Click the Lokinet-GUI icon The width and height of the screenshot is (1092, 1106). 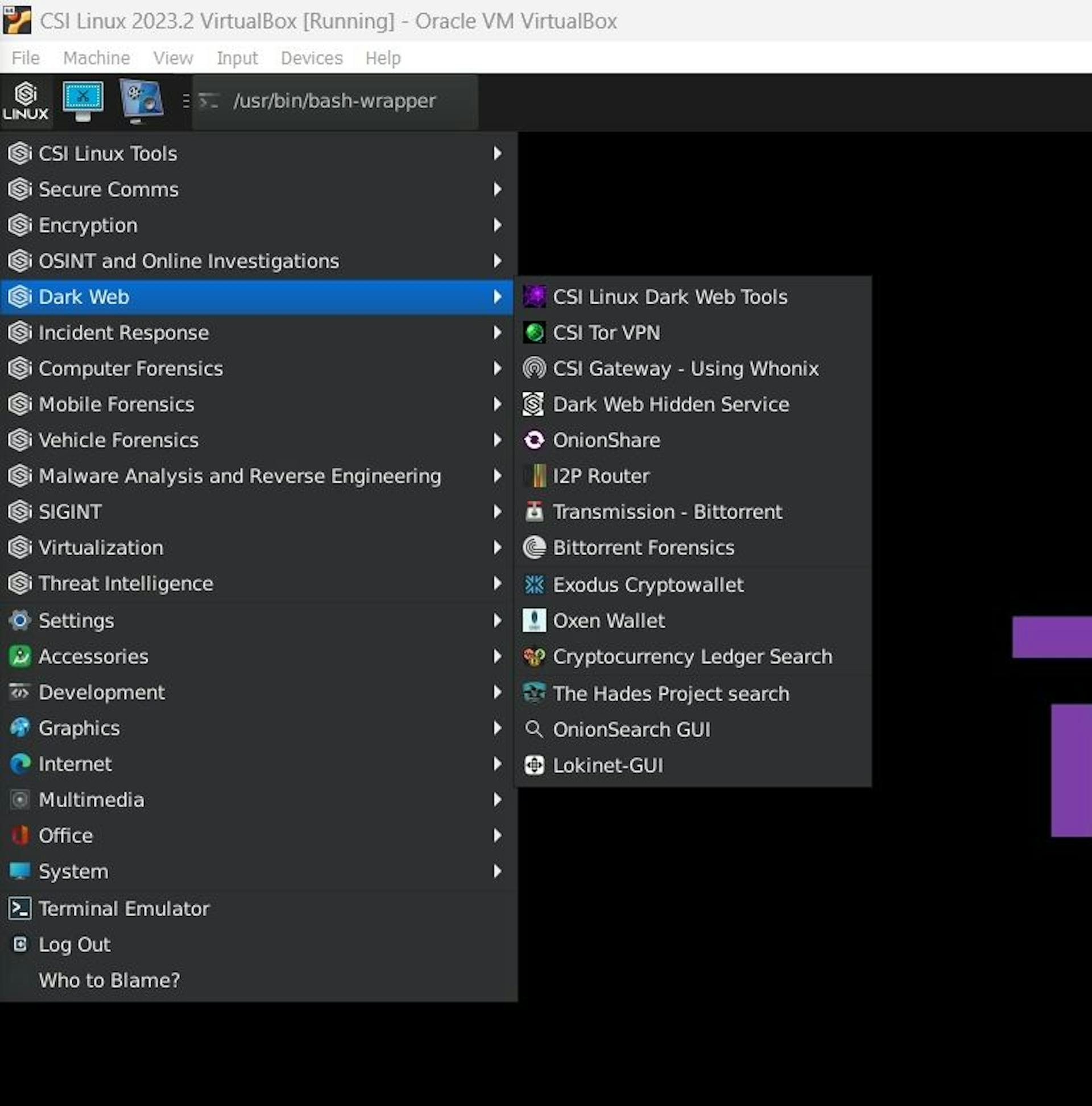(533, 765)
